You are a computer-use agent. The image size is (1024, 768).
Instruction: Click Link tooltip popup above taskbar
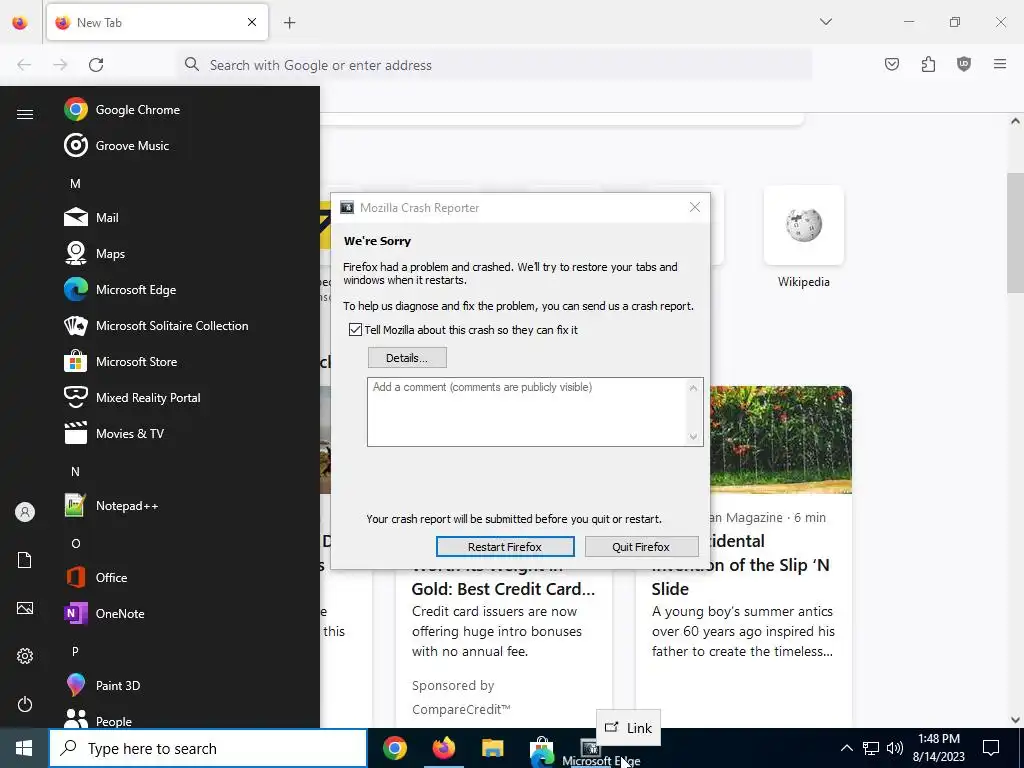tap(628, 728)
